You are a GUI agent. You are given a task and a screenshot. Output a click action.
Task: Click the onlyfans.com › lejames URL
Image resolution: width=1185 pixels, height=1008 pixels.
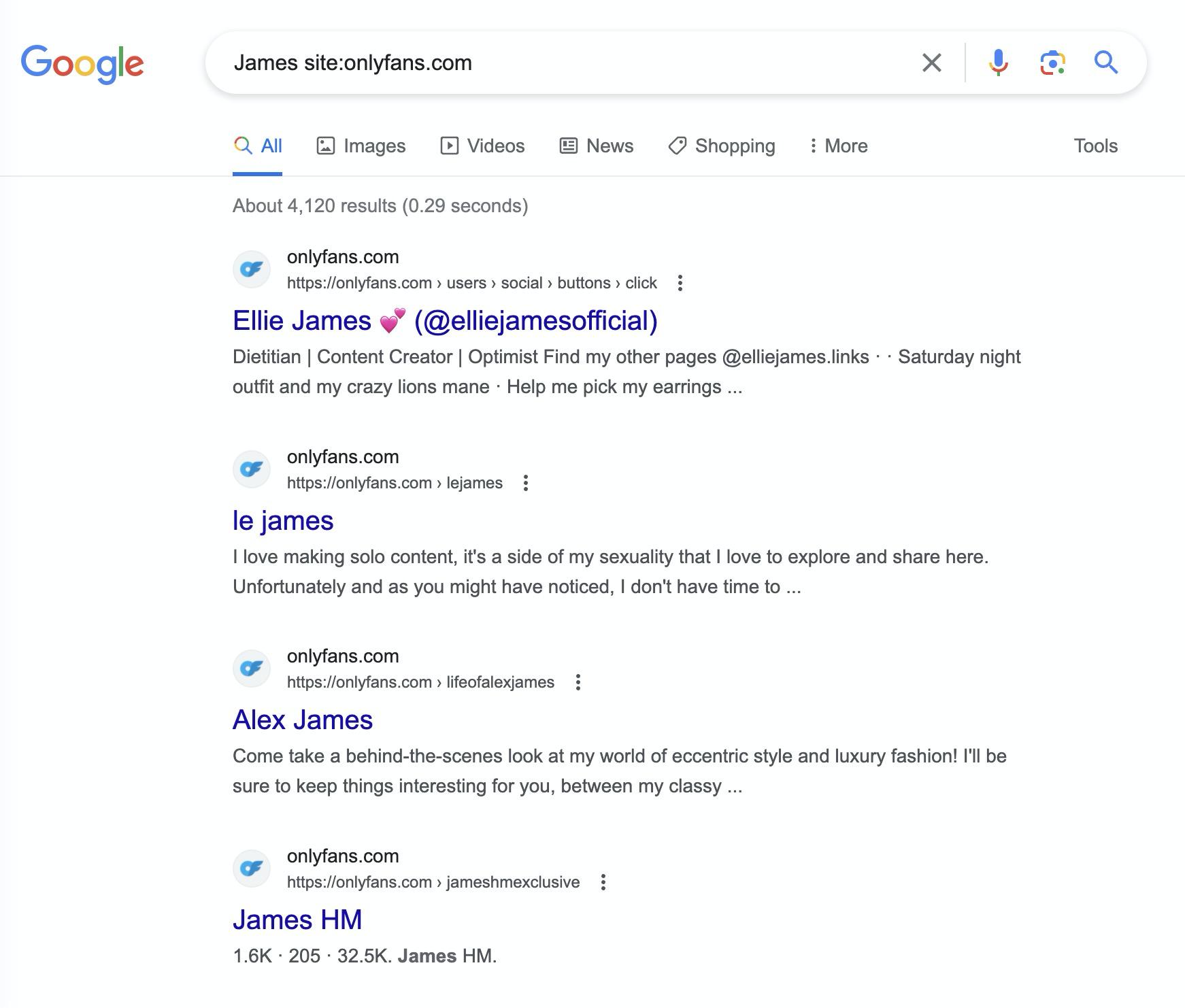click(395, 483)
